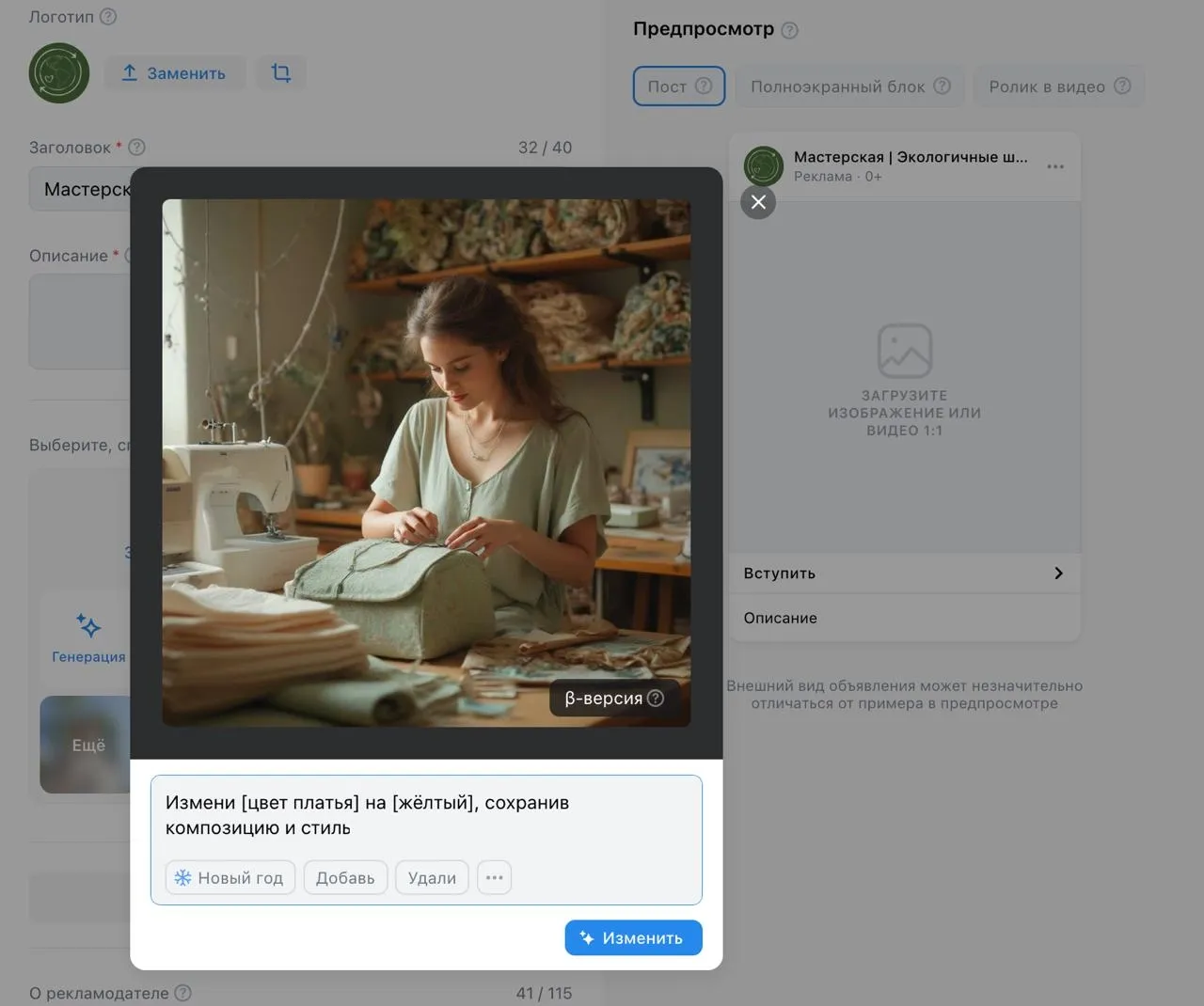Click the help icon beside Заголовок

pos(135,147)
